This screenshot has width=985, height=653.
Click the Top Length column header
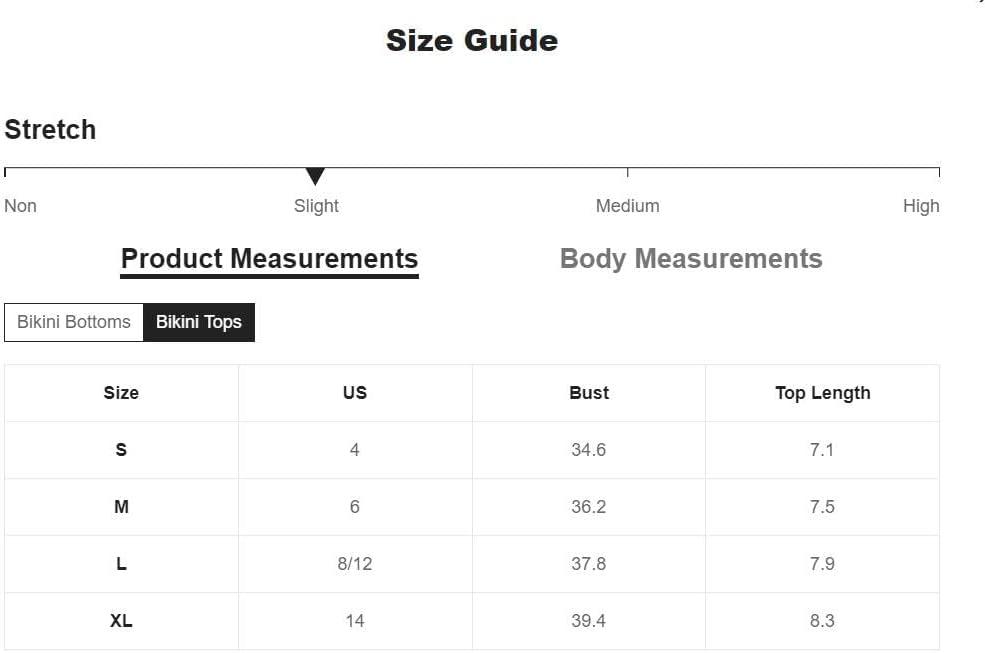822,393
